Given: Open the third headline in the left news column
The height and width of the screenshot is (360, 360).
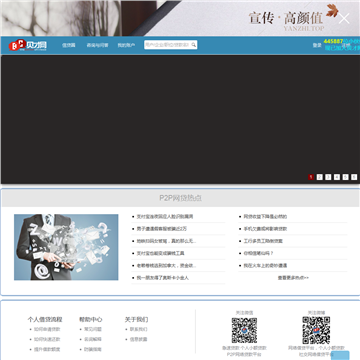Looking at the screenshot, I should (166, 241).
